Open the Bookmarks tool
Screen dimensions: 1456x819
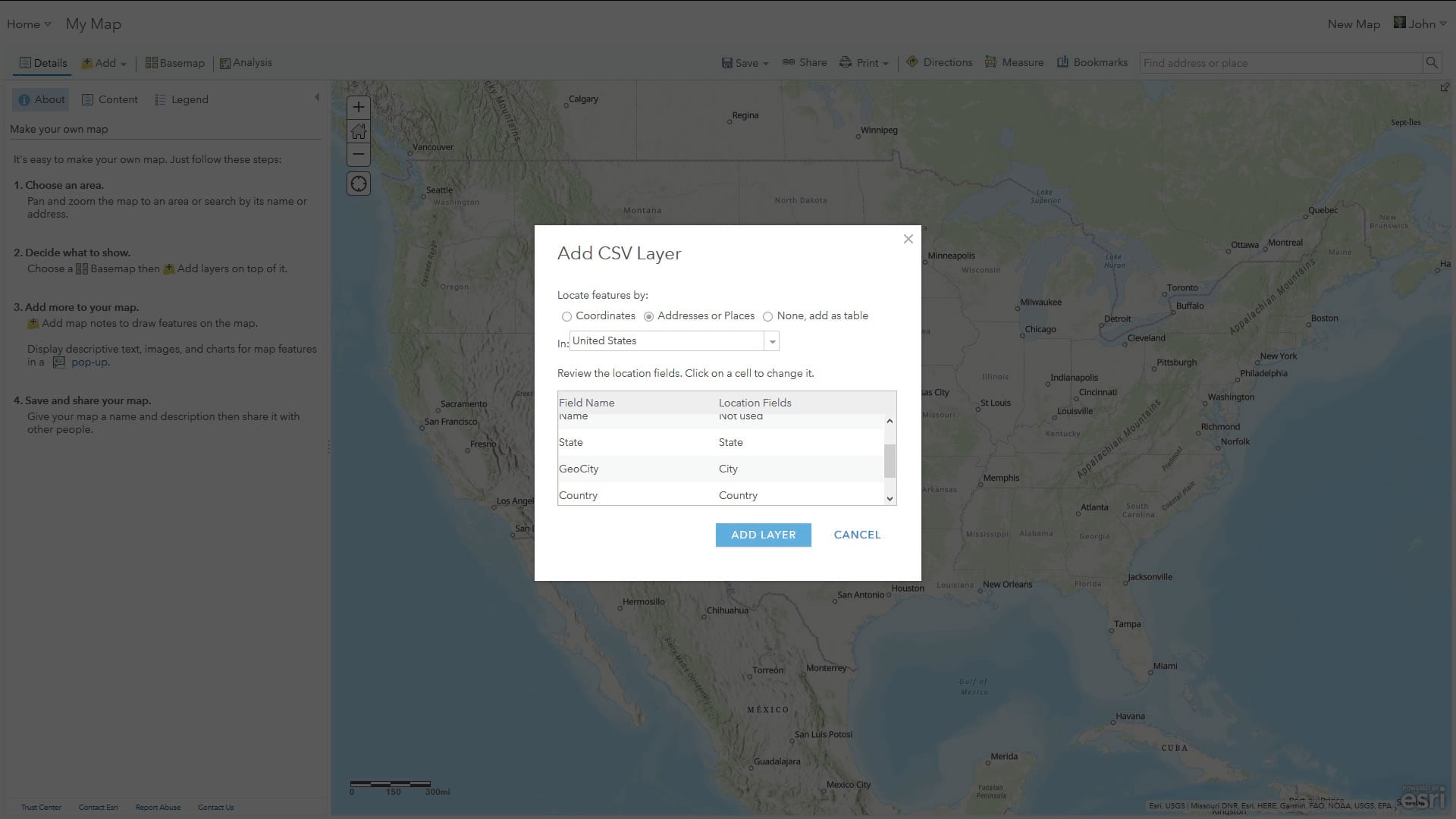pos(1092,63)
